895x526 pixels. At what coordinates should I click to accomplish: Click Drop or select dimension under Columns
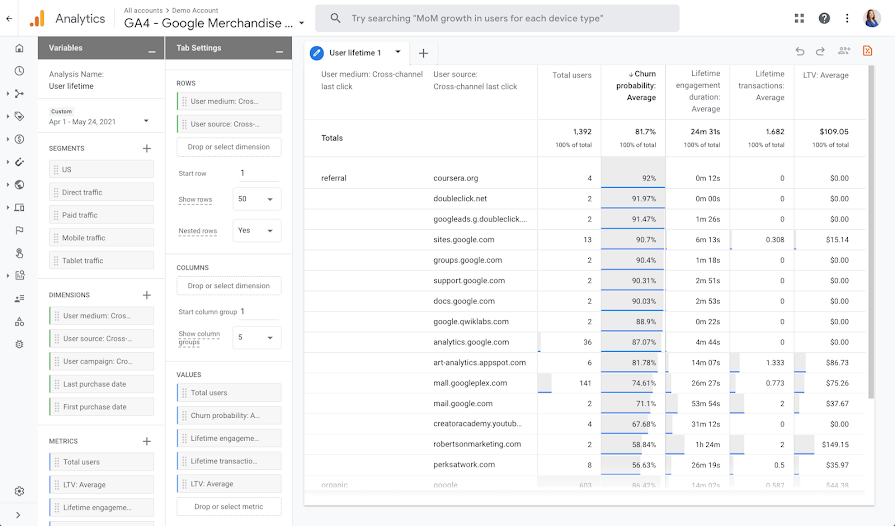pos(229,285)
